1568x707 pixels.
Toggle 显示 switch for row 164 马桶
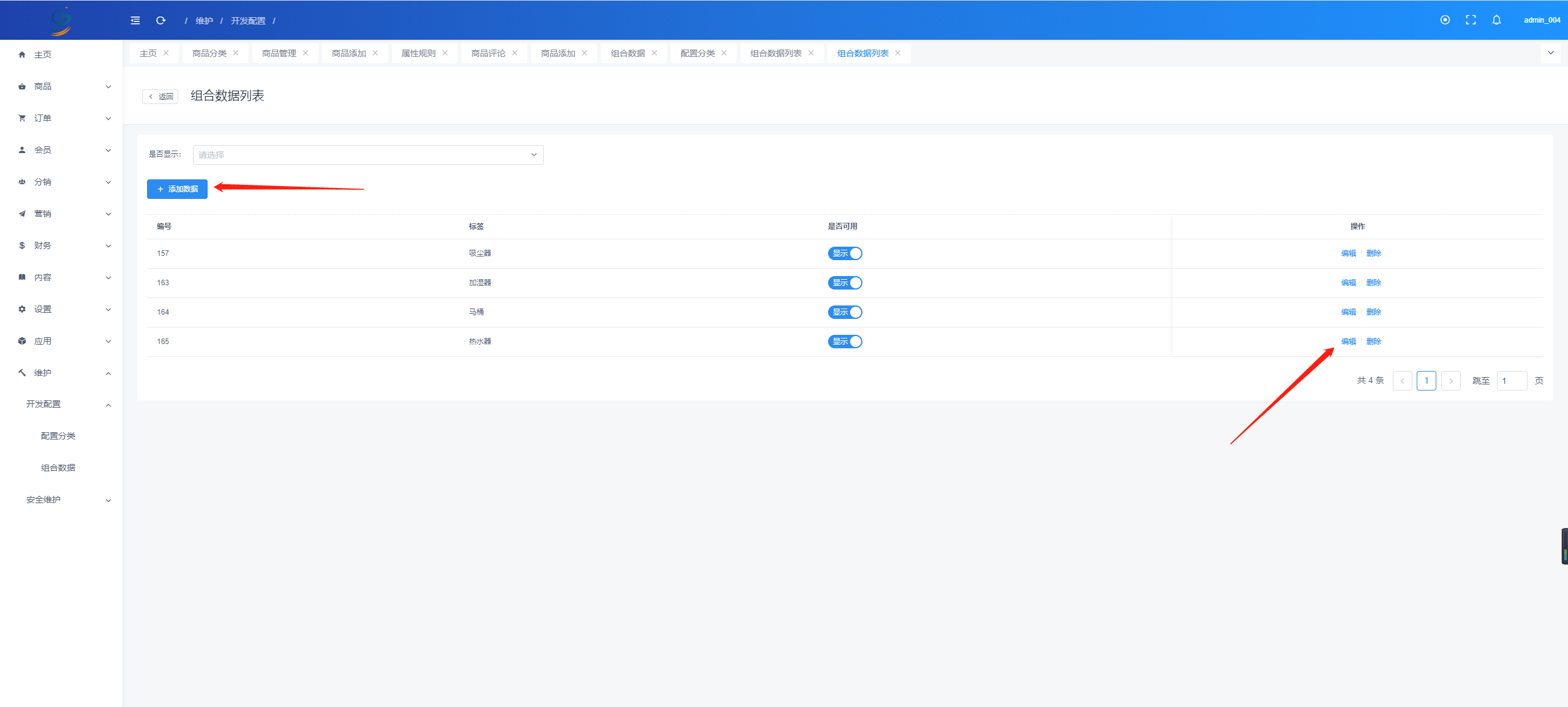pos(845,312)
